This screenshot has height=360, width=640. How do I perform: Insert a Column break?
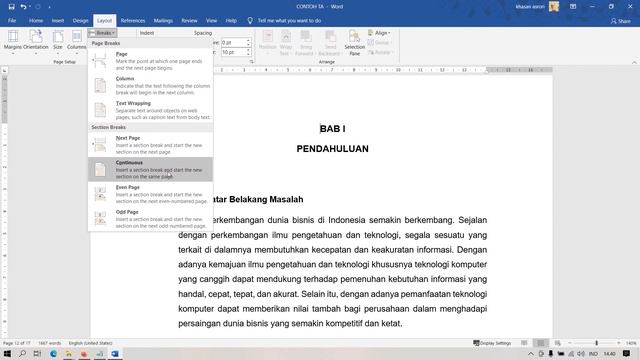tap(151, 85)
